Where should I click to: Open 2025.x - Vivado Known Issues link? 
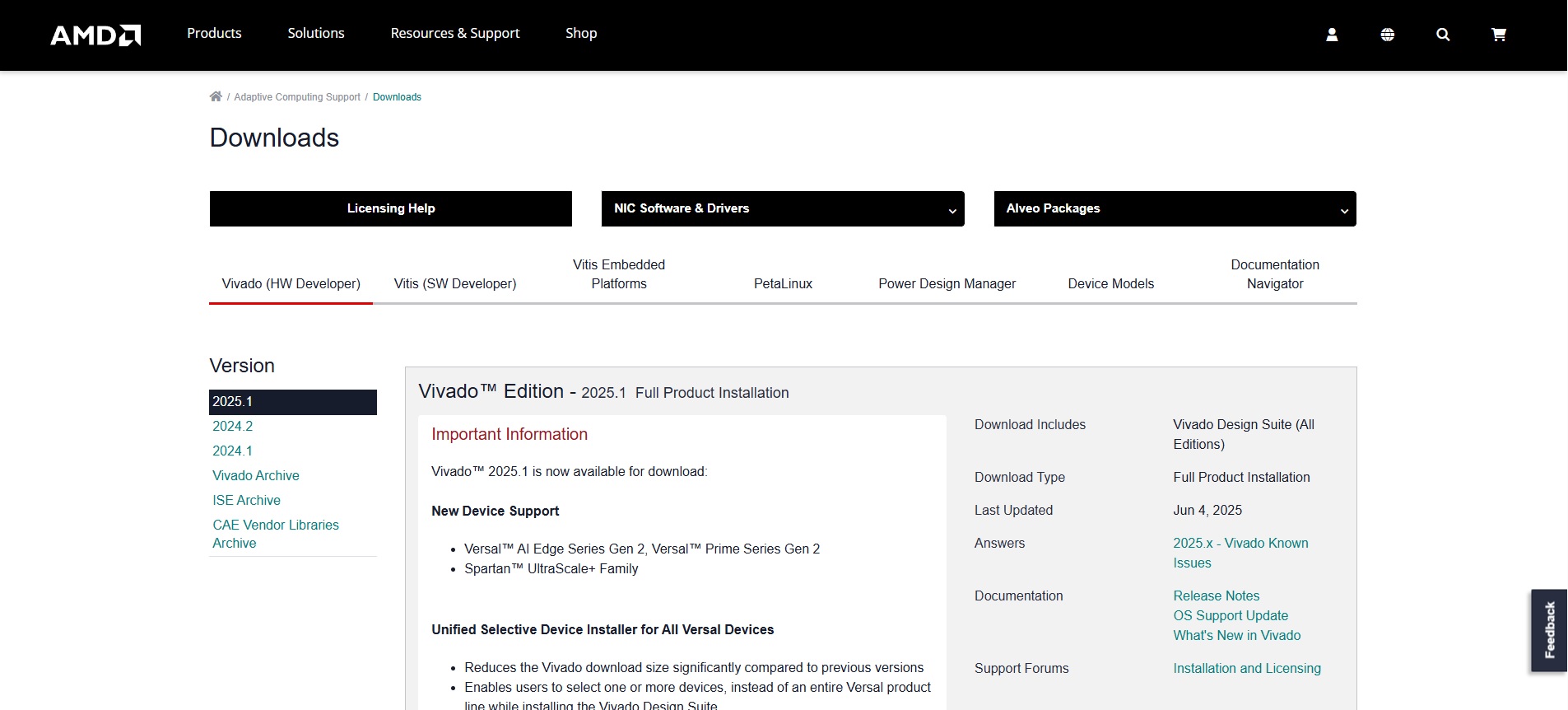pyautogui.click(x=1240, y=553)
